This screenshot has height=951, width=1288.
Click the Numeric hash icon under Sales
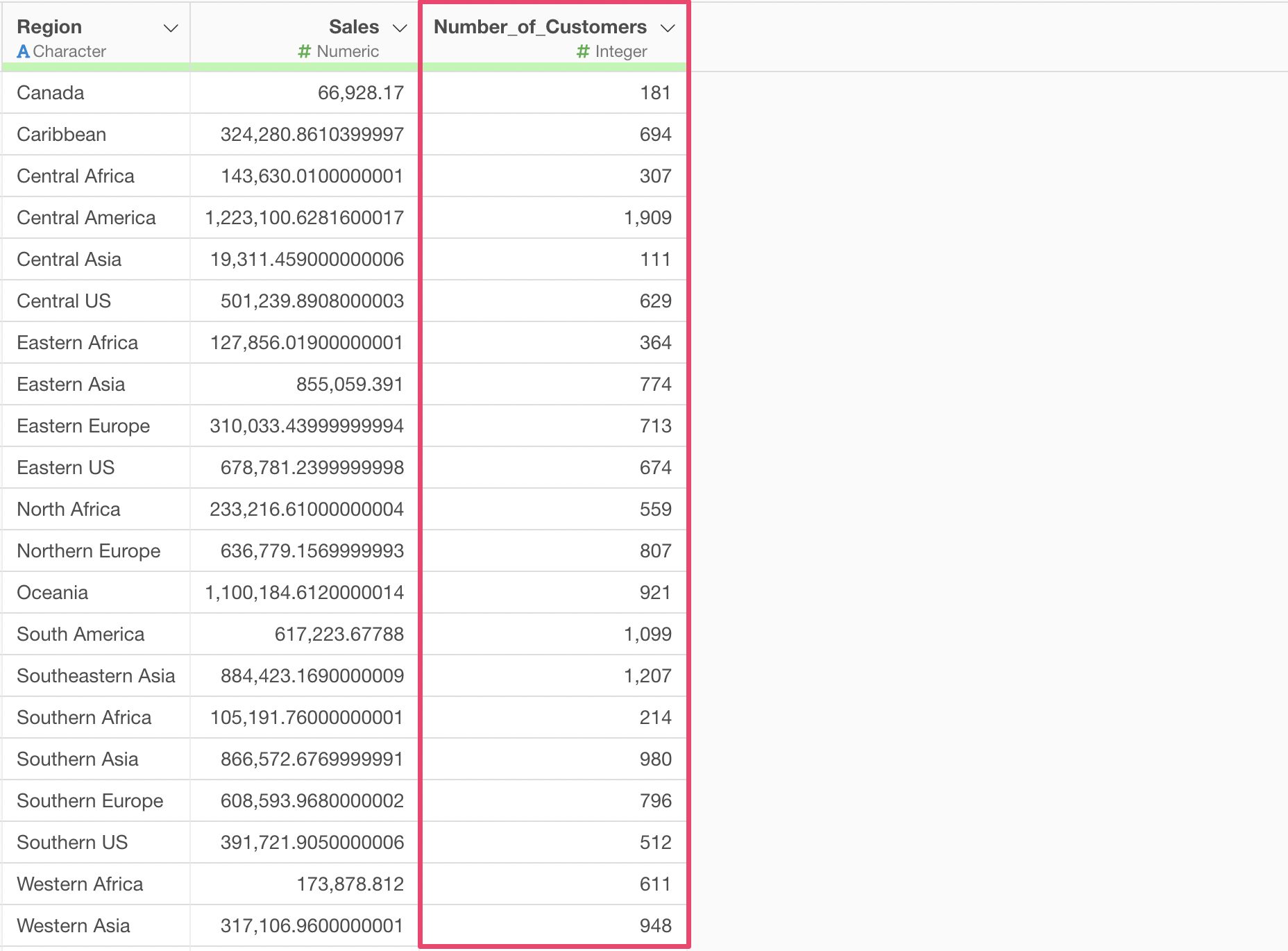[x=304, y=51]
